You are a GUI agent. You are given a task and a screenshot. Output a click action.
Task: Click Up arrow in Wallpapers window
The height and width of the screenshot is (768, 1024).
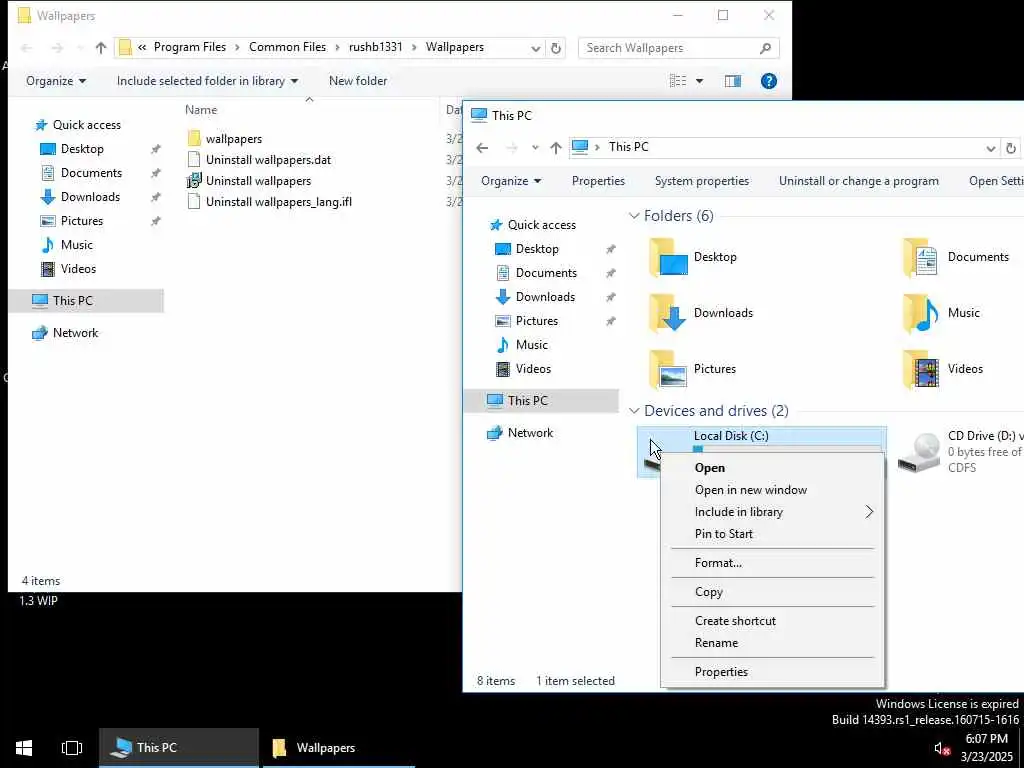click(101, 48)
